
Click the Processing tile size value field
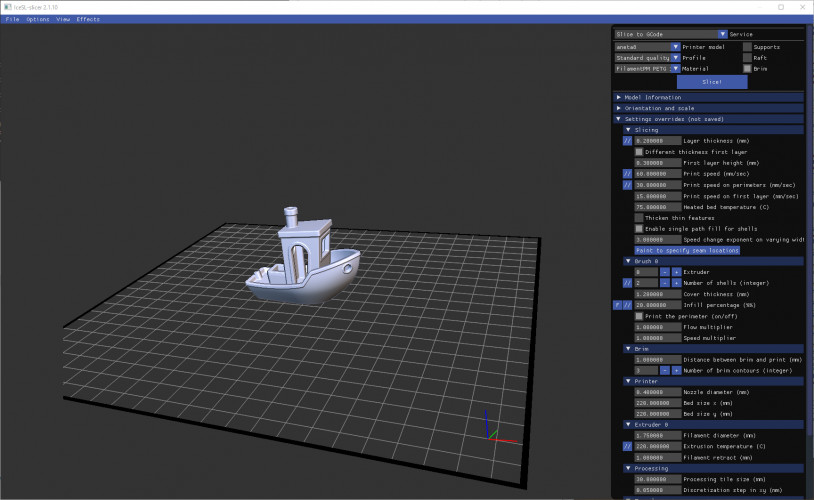coord(658,479)
